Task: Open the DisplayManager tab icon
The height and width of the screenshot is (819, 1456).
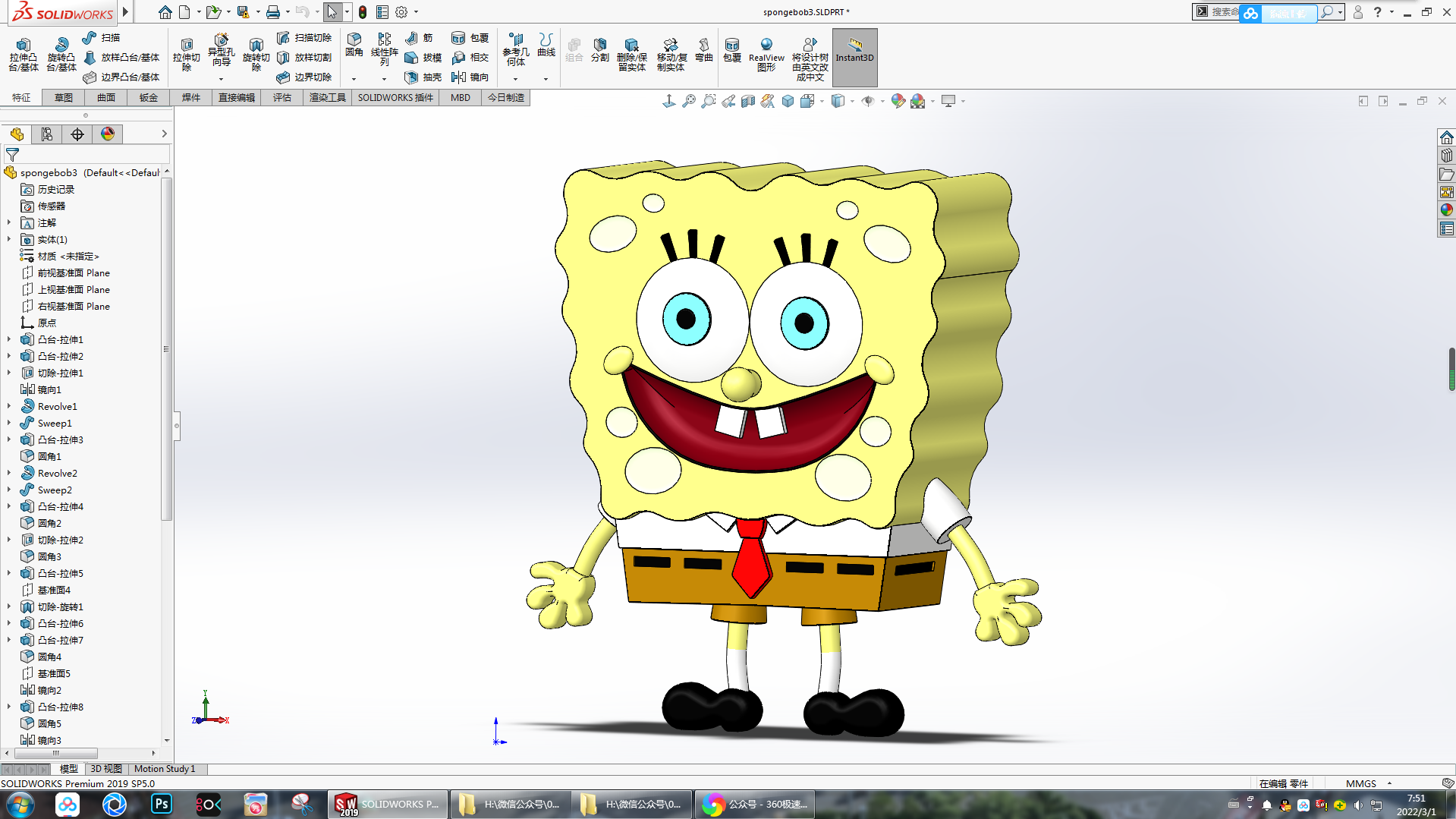Action: (x=108, y=134)
